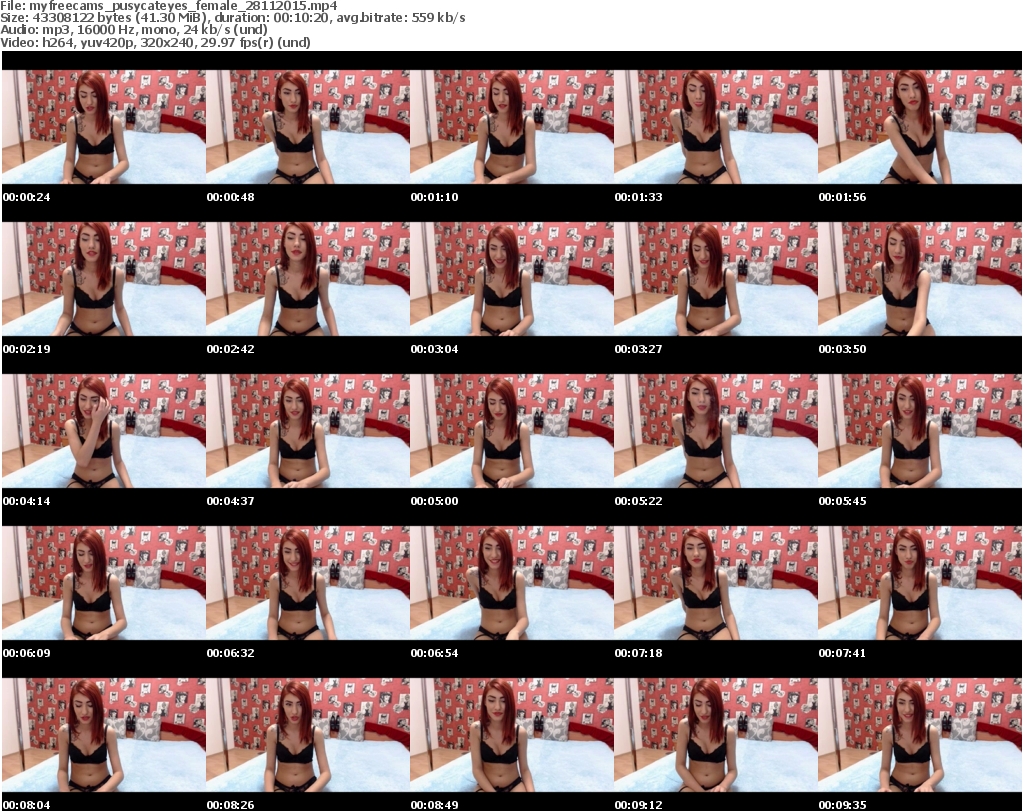Select the time text 00:03:04
Screen dimensions: 1024x811
(434, 349)
